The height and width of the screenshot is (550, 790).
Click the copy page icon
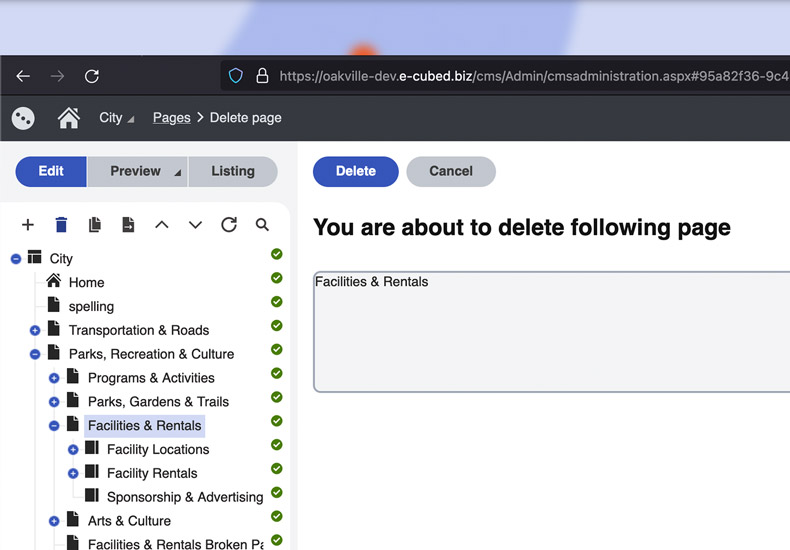[95, 225]
